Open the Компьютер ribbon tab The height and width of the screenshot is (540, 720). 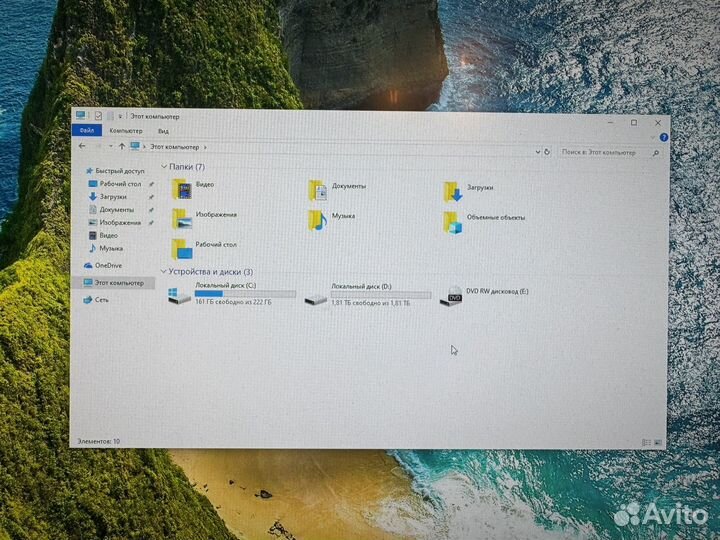pos(126,131)
